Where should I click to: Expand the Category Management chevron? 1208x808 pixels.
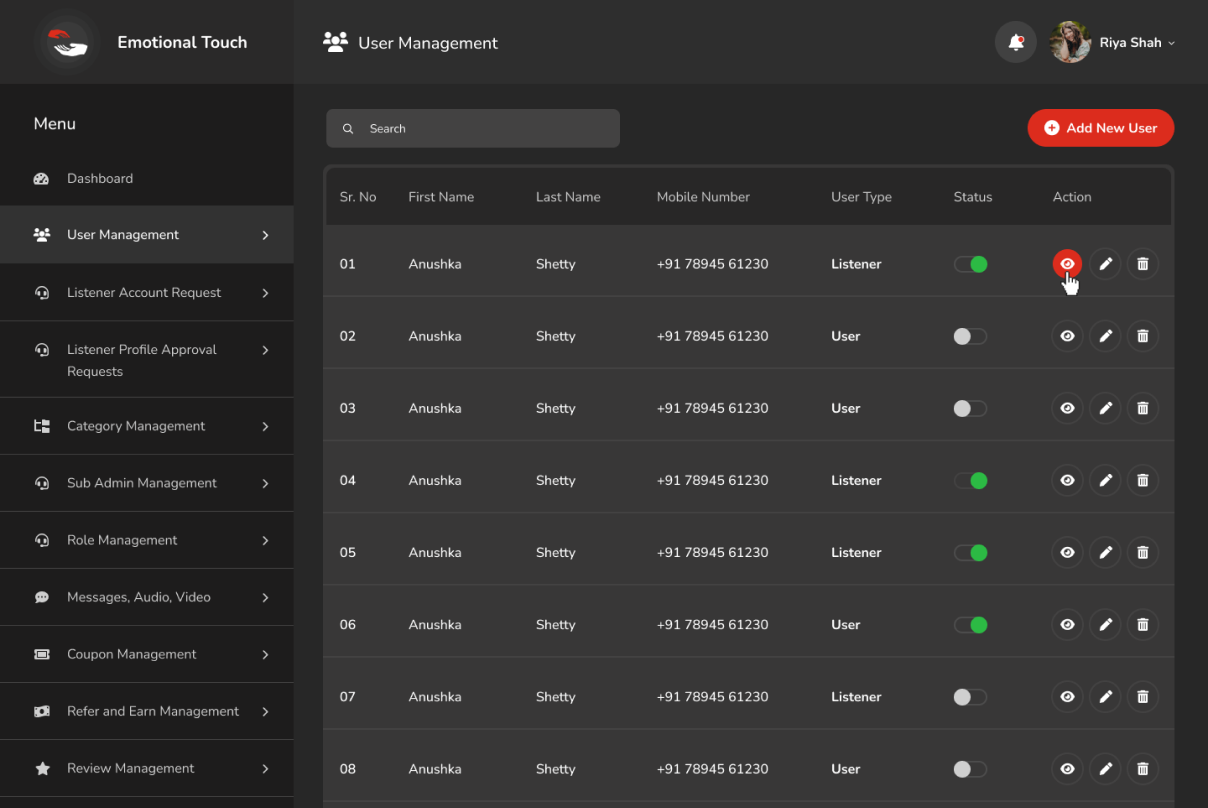point(265,426)
